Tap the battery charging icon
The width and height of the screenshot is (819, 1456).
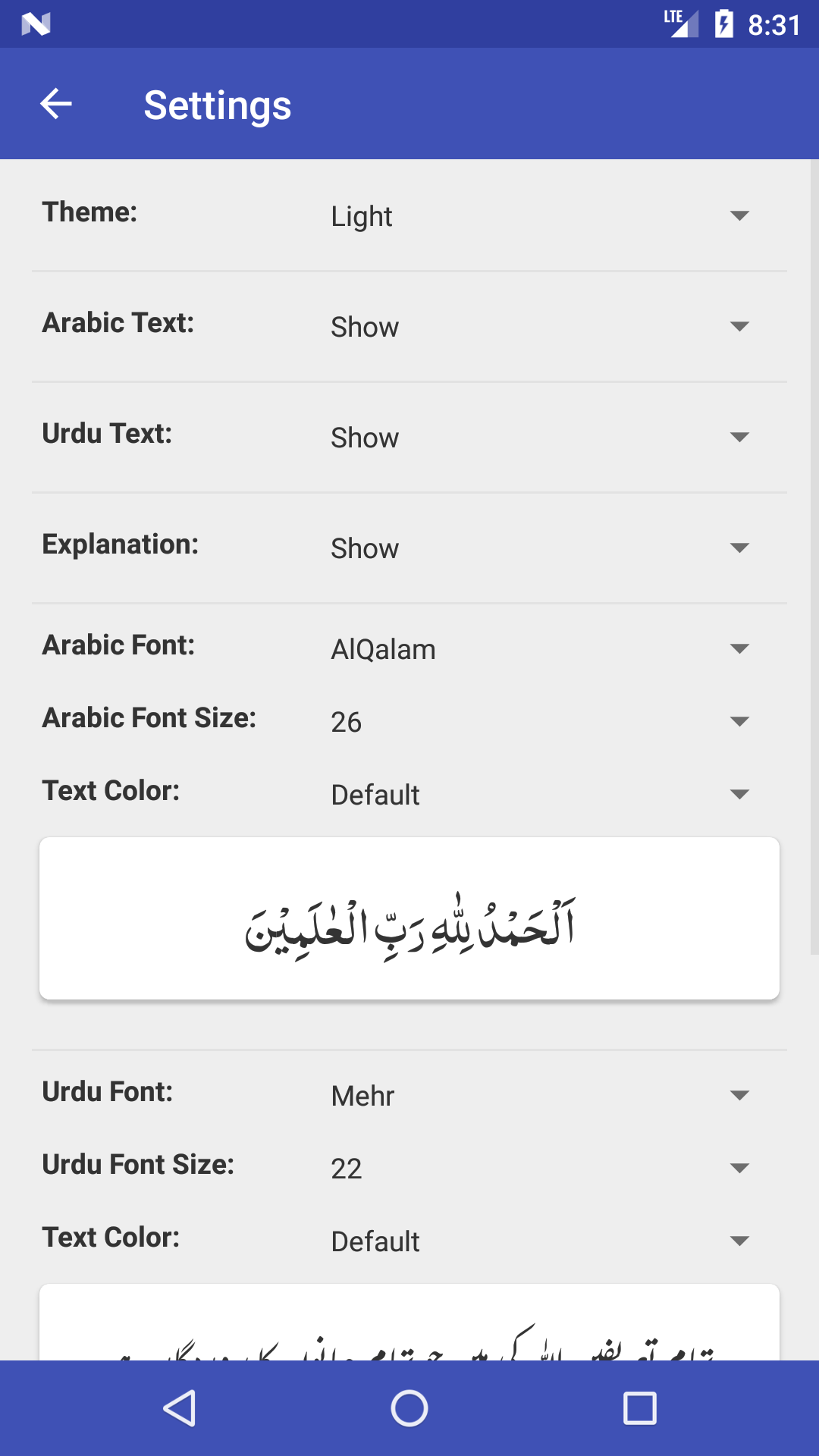(724, 24)
